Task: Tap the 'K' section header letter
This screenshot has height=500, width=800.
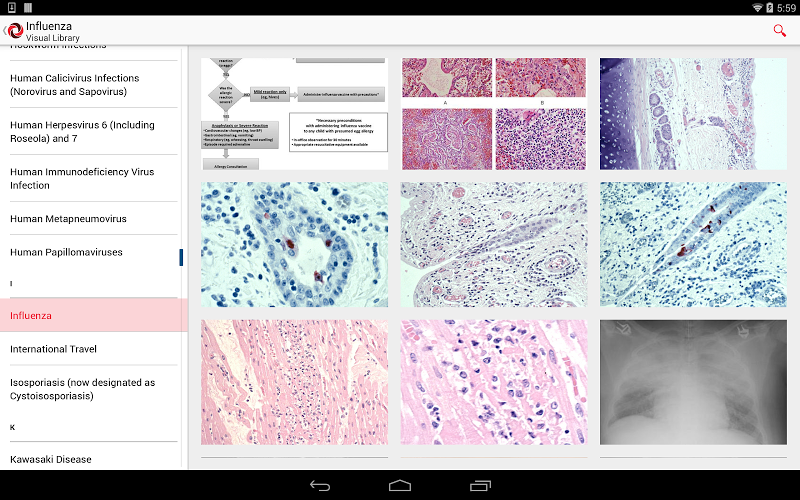Action: 12,427
